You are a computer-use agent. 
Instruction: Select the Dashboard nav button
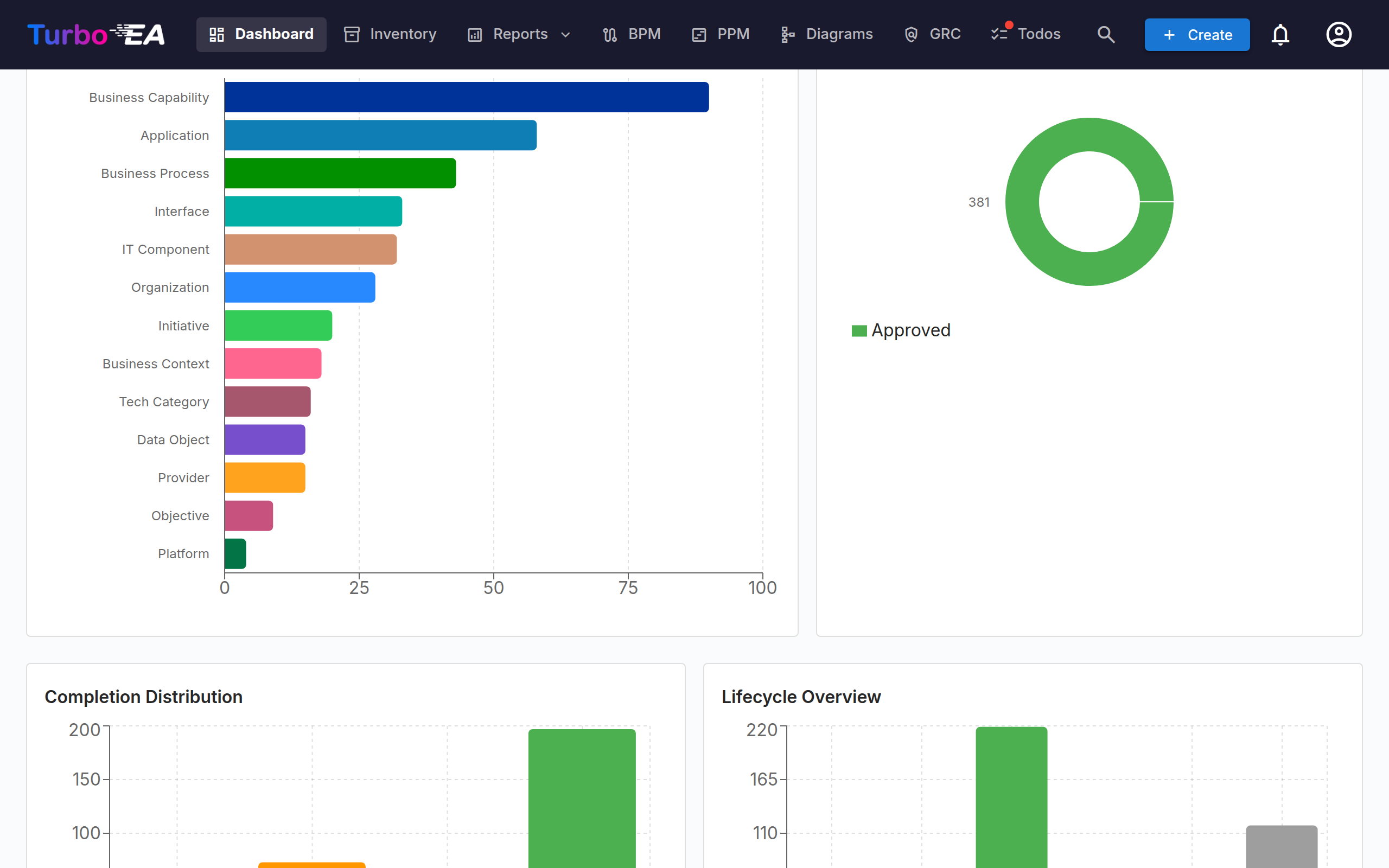[x=261, y=34]
